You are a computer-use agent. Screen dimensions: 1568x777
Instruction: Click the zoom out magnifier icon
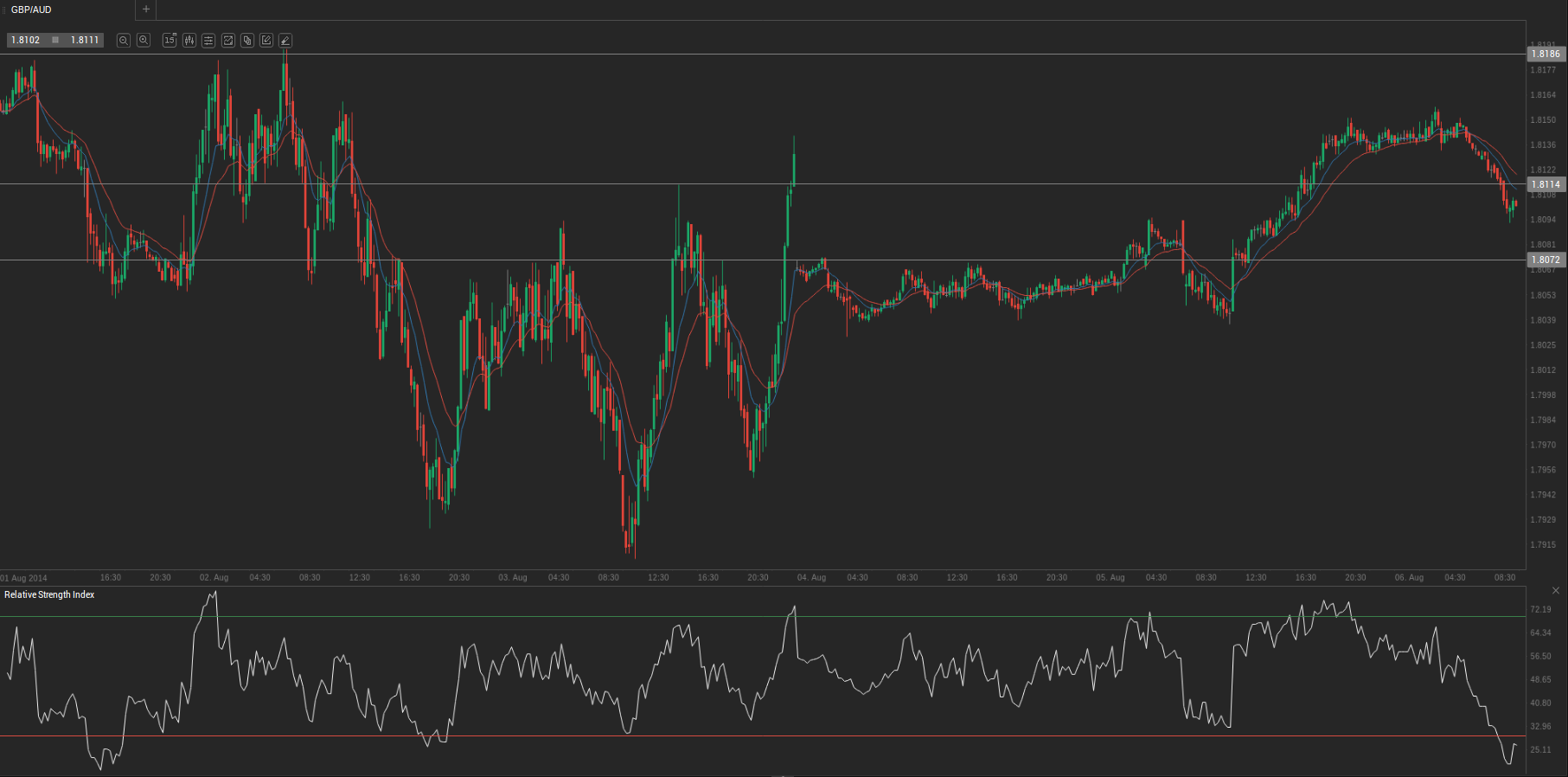click(124, 41)
